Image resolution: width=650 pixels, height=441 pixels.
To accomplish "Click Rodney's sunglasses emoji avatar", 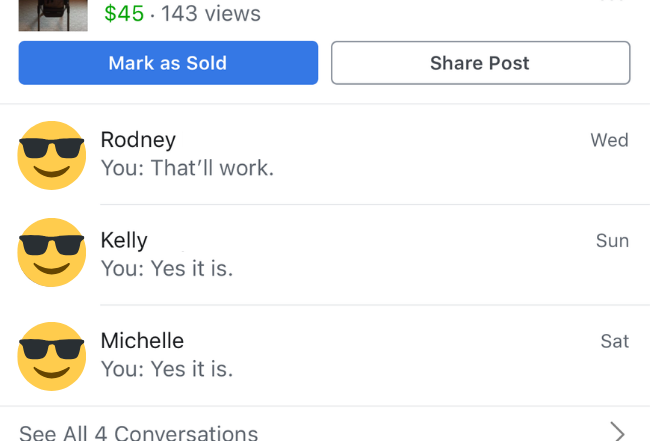I will (x=52, y=155).
